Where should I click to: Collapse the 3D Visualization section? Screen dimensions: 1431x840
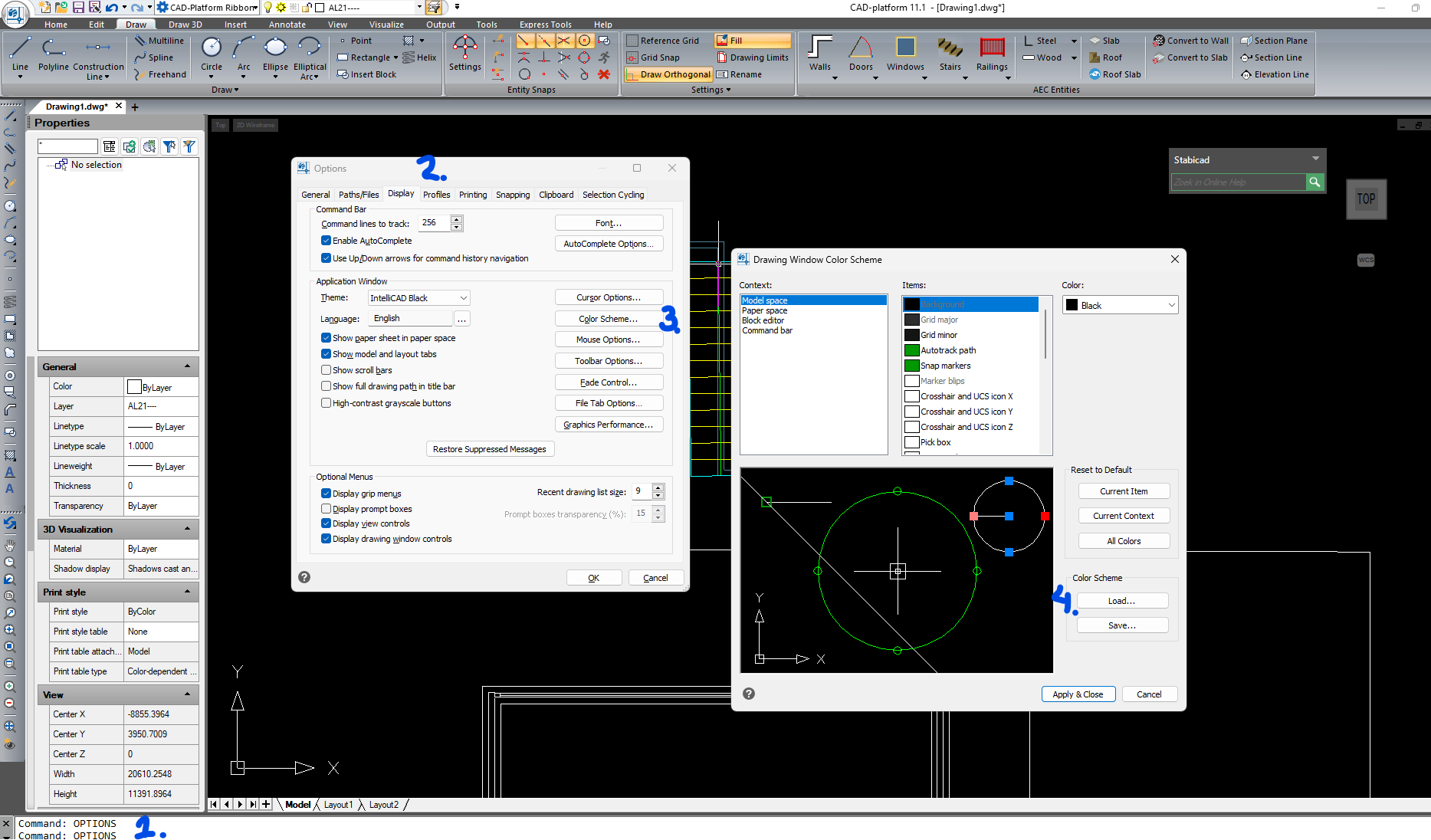[187, 529]
